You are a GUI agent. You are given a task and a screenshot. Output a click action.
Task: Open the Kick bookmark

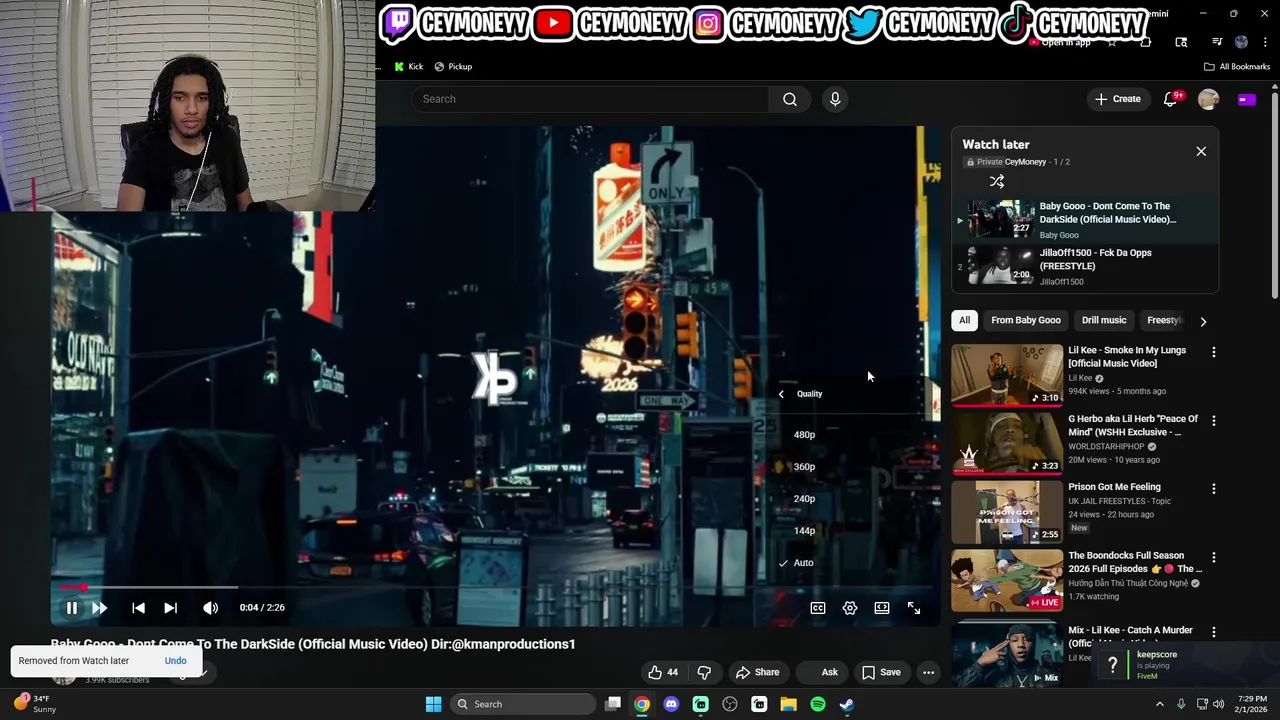pyautogui.click(x=409, y=67)
